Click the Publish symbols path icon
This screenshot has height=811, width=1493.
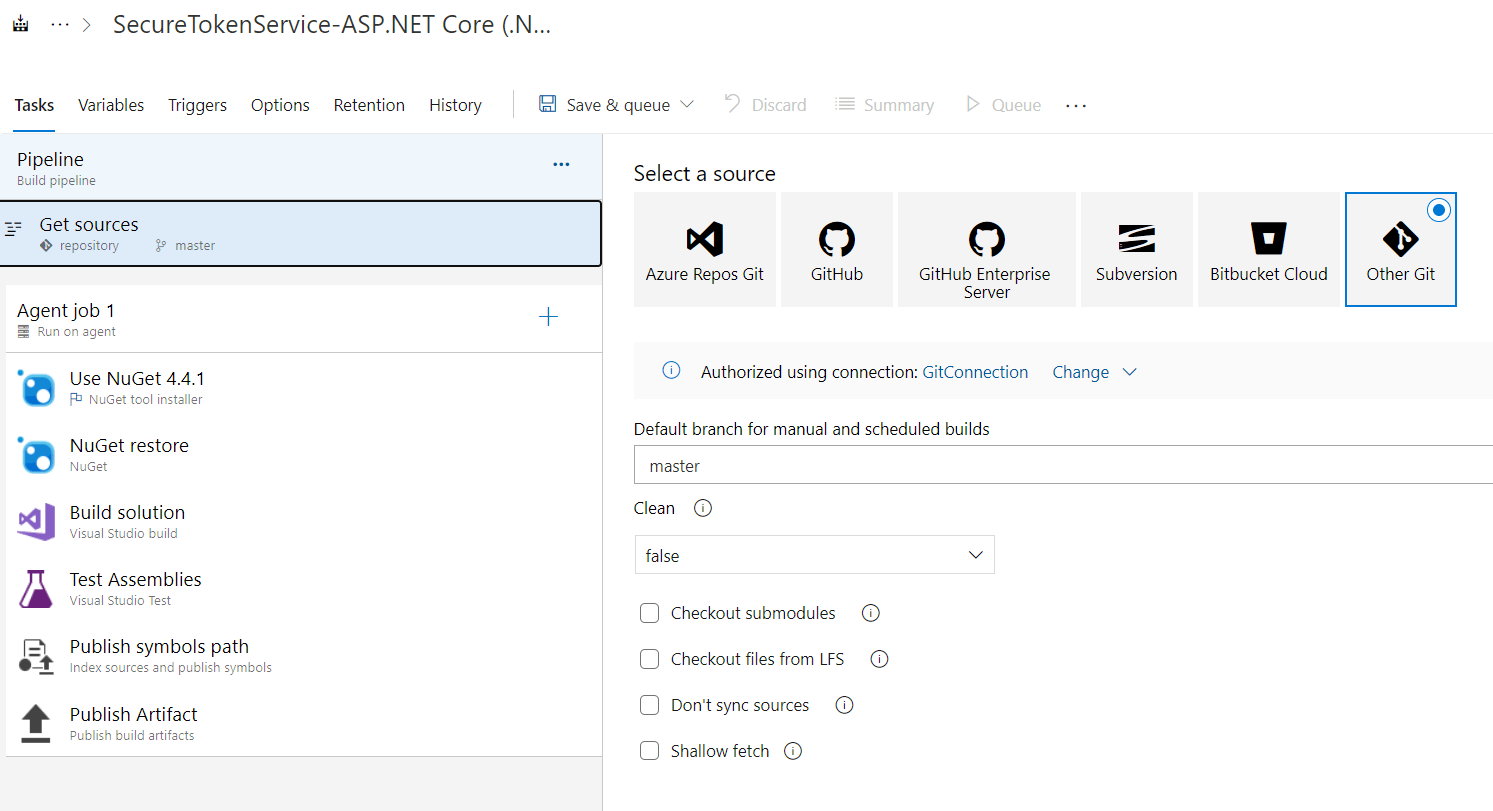pos(36,656)
